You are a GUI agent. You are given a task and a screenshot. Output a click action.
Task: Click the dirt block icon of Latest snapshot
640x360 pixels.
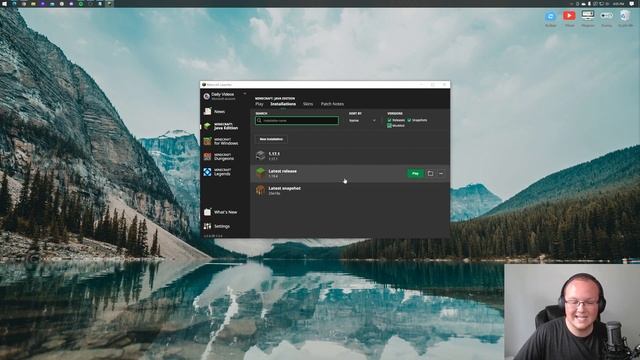coord(260,190)
